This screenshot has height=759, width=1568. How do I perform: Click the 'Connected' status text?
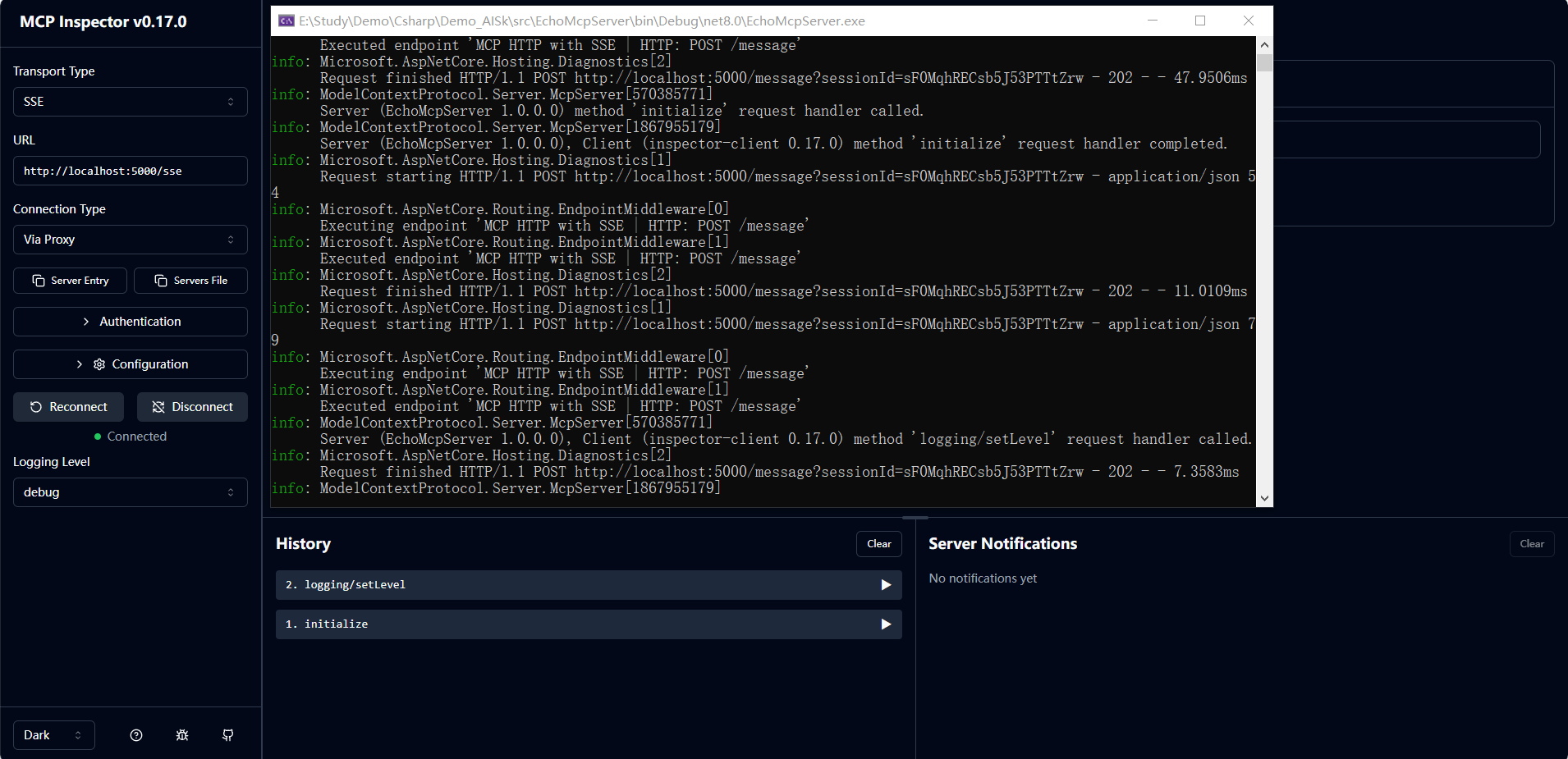(x=136, y=437)
